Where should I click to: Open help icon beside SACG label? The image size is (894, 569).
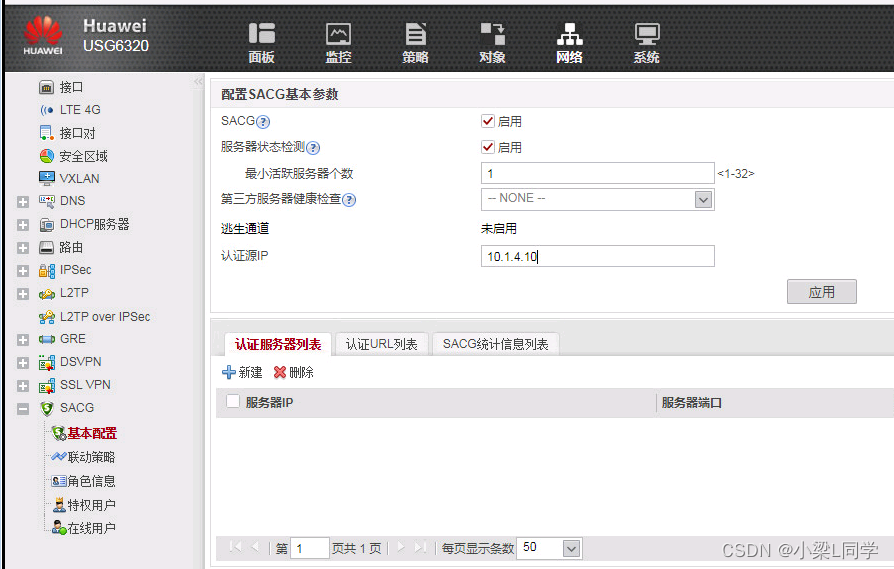pyautogui.click(x=263, y=121)
